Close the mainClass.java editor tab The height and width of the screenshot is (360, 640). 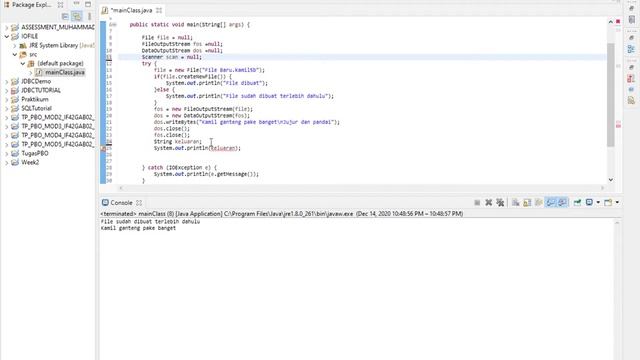tap(159, 10)
